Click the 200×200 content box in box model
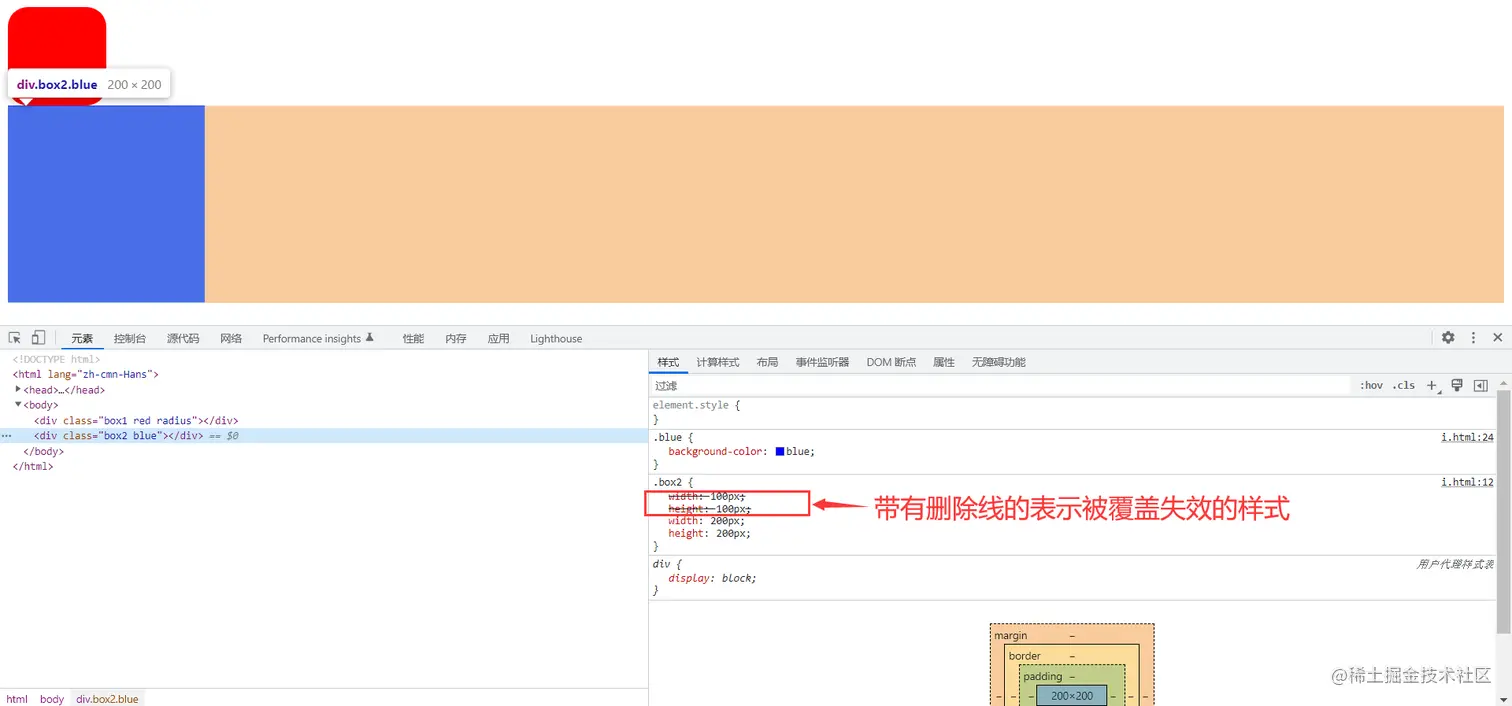The width and height of the screenshot is (1512, 706). (1071, 696)
